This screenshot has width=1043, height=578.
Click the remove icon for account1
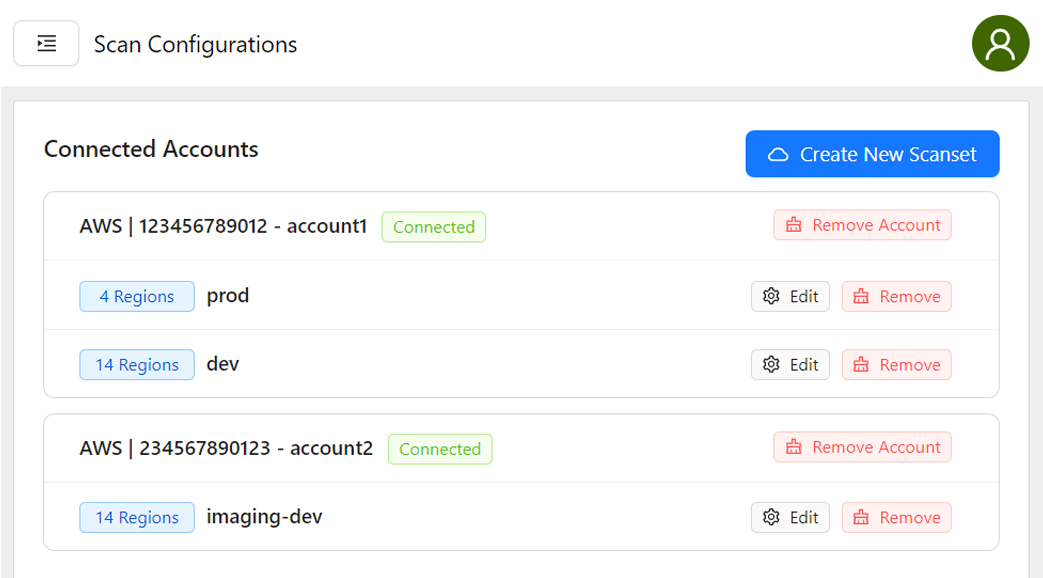794,226
